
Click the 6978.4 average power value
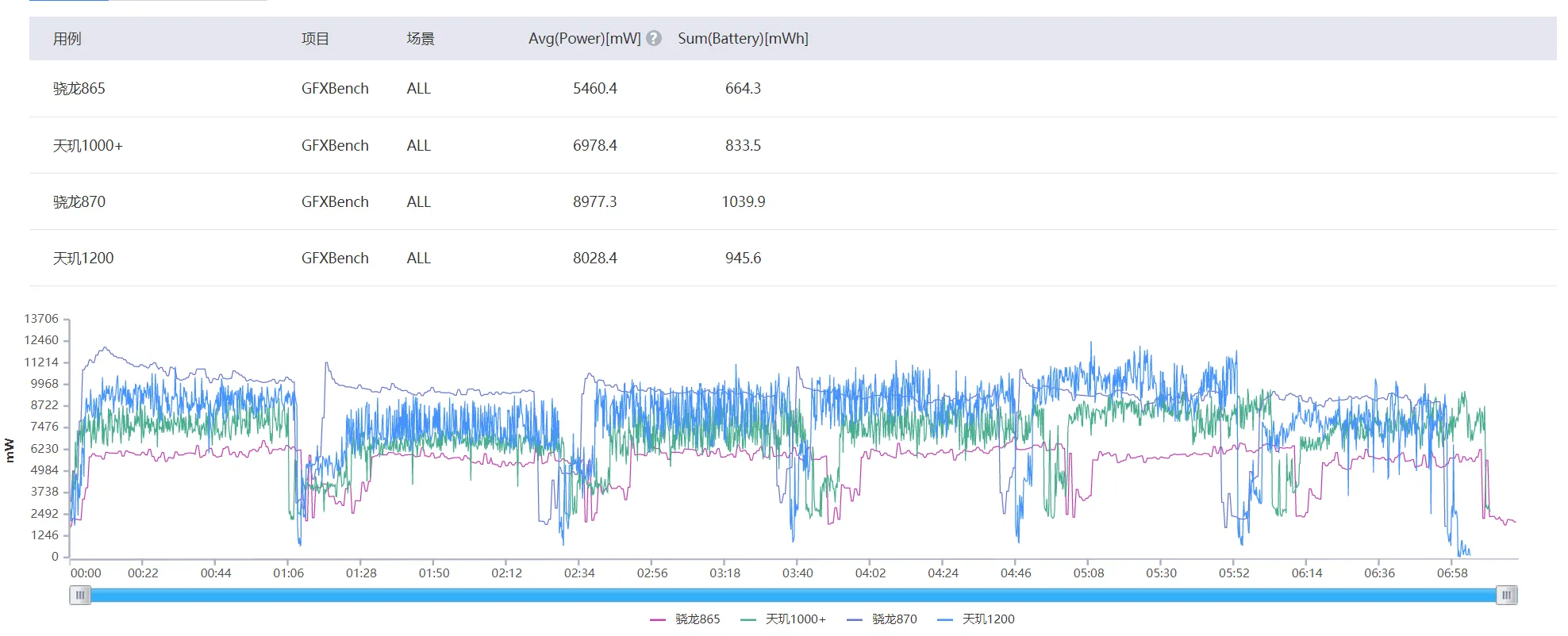(595, 146)
